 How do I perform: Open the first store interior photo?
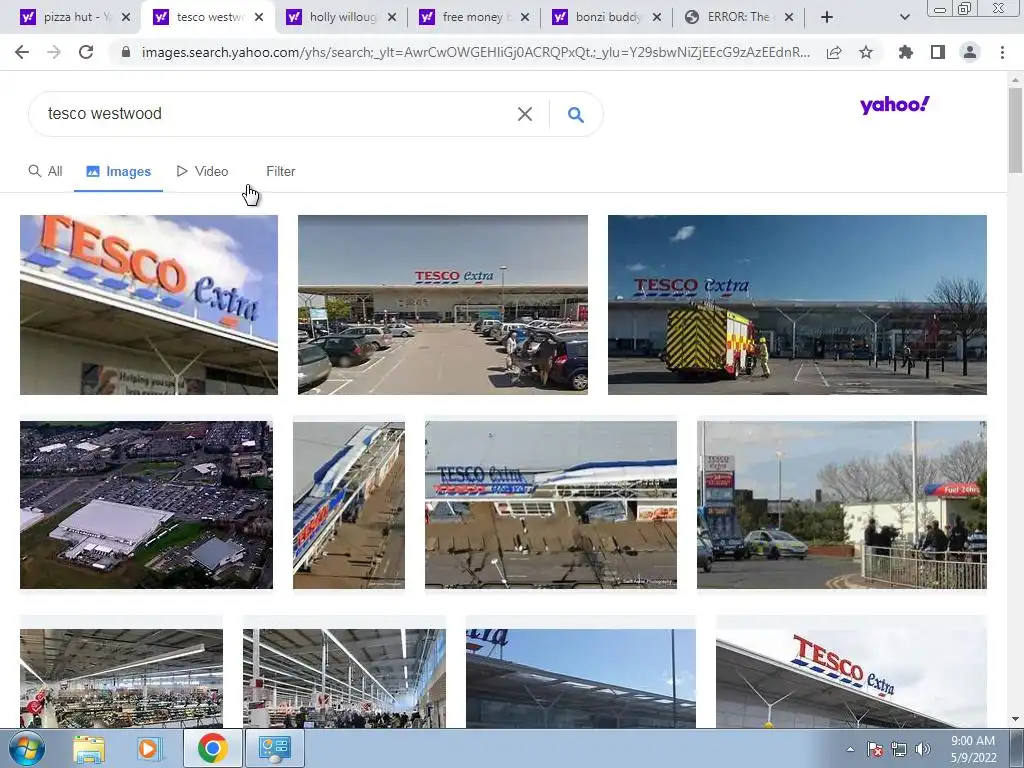tap(121, 678)
